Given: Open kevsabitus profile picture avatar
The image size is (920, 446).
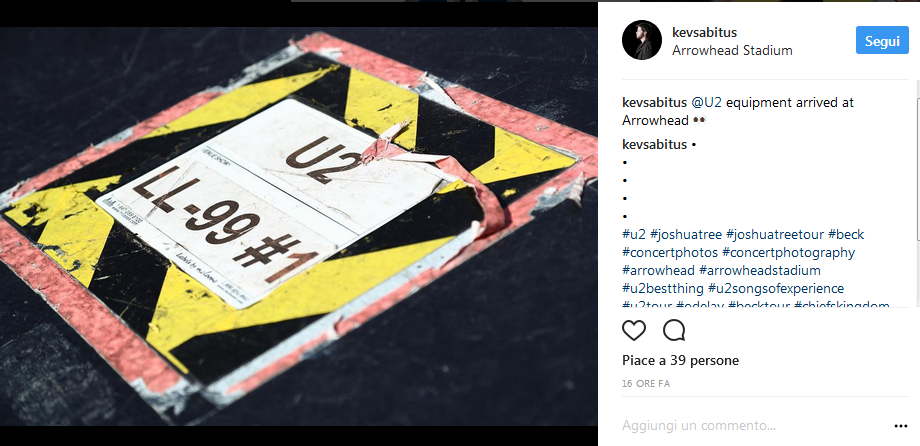Looking at the screenshot, I should 642,40.
